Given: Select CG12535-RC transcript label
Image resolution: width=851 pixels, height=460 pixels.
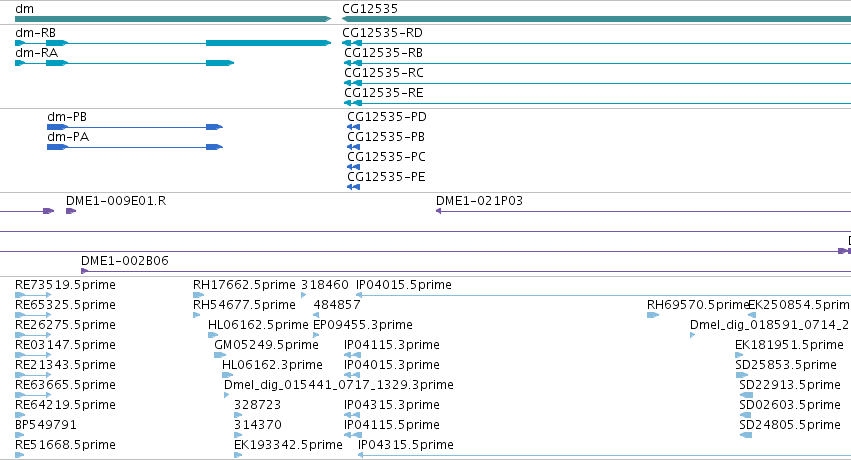Looking at the screenshot, I should pos(384,73).
